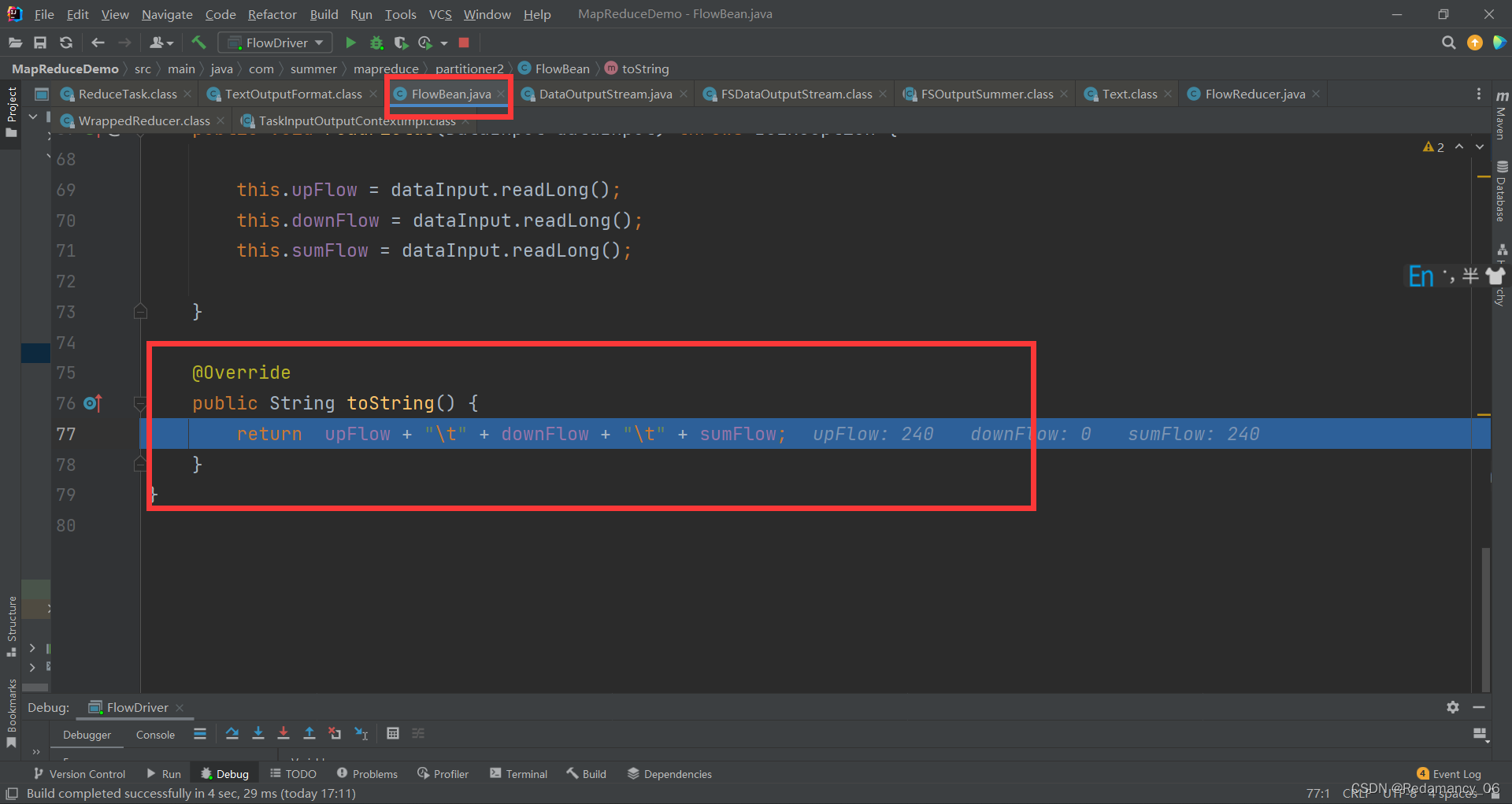
Task: Open the File menu
Action: pos(44,14)
